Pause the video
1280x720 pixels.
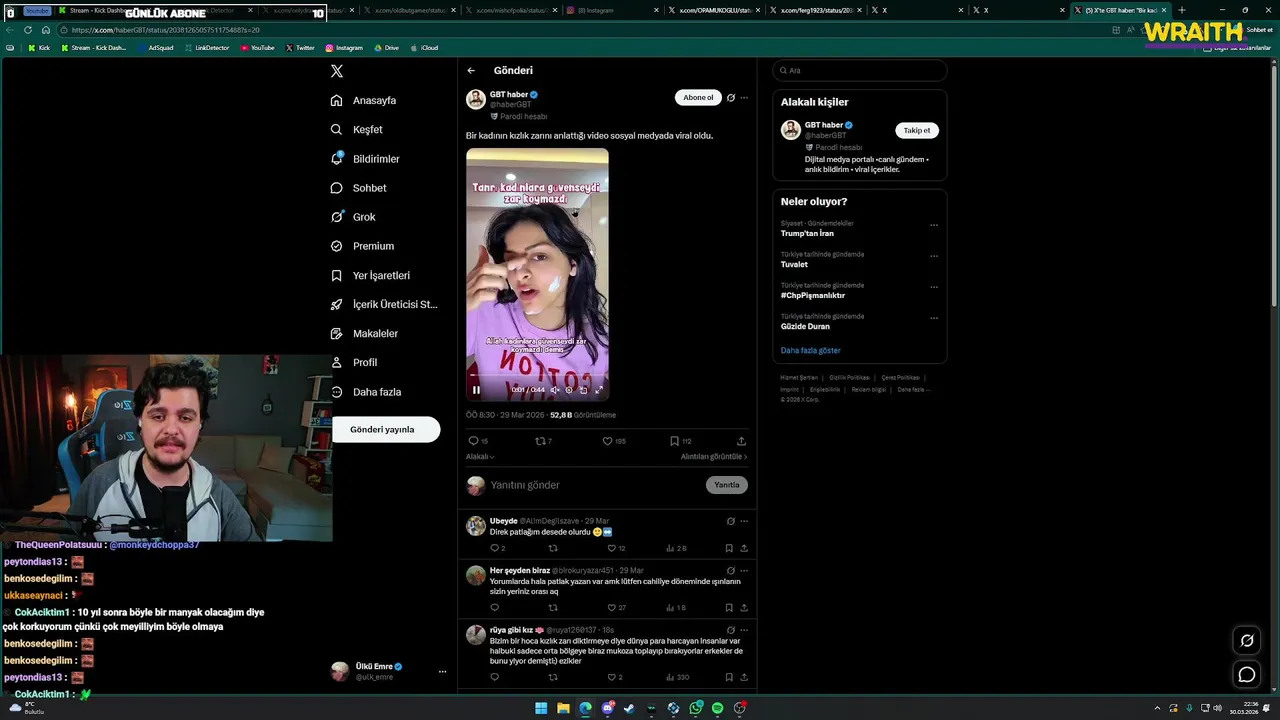point(476,390)
